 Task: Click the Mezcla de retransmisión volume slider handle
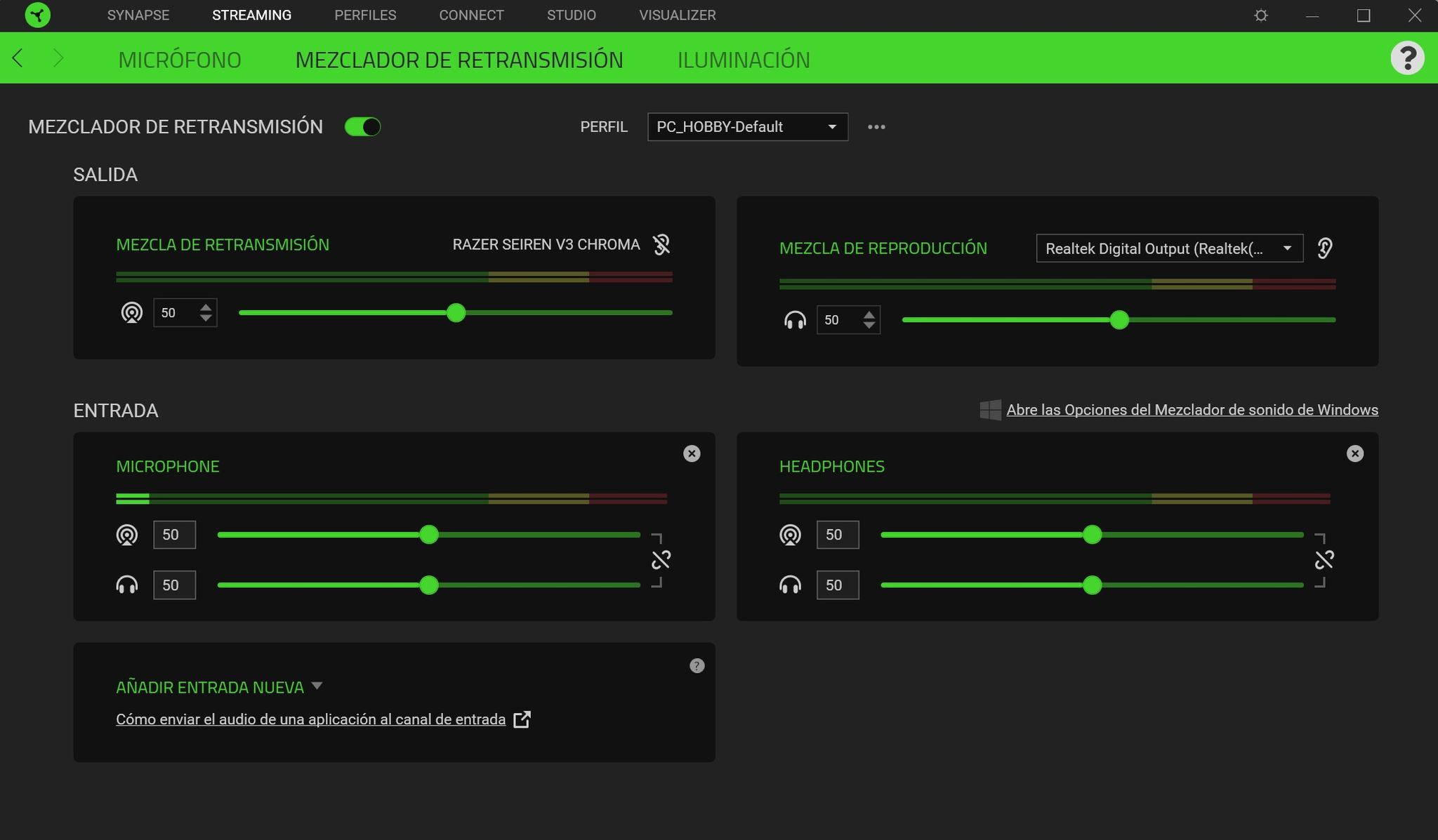(x=456, y=313)
